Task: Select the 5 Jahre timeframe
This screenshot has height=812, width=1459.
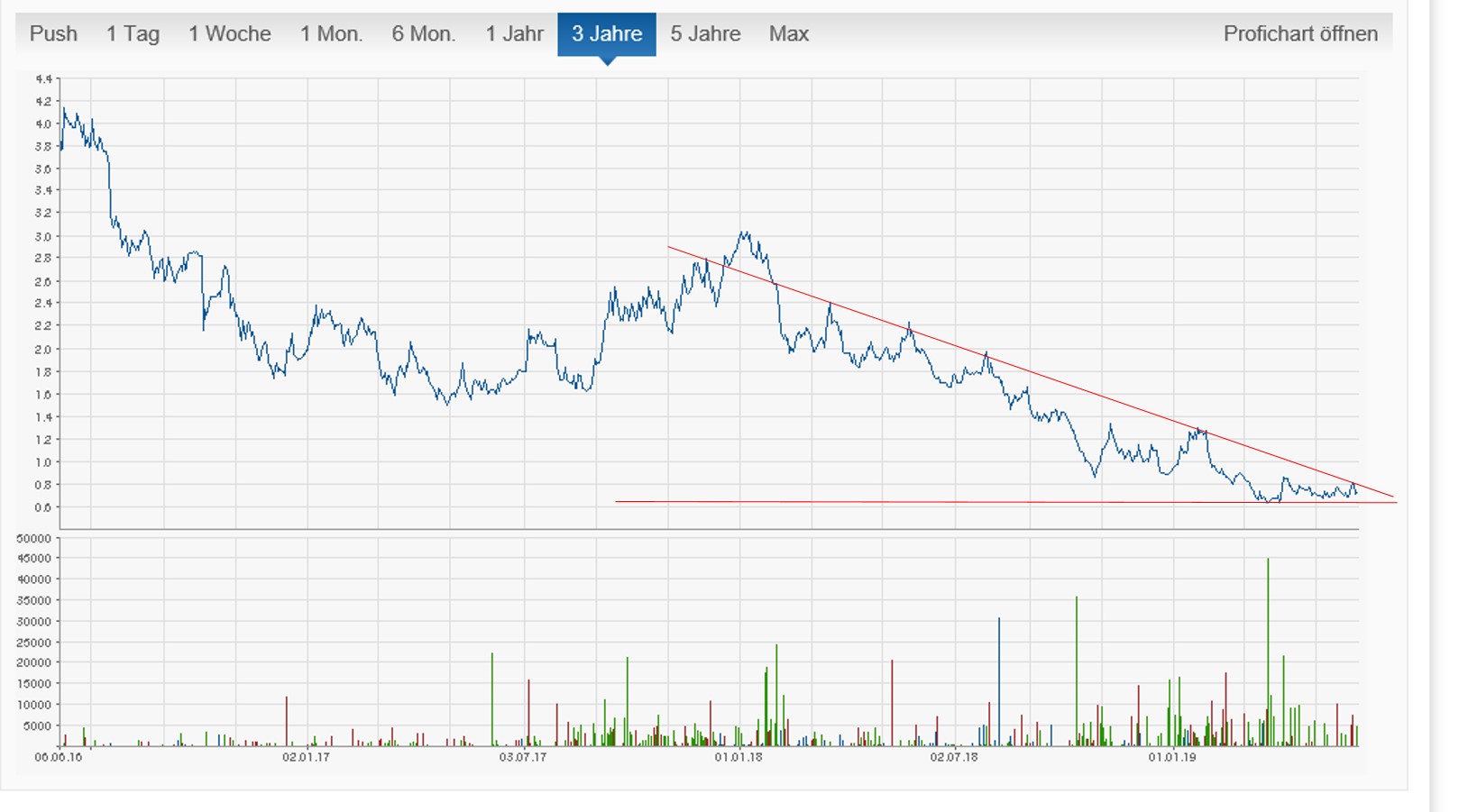Action: (x=705, y=34)
